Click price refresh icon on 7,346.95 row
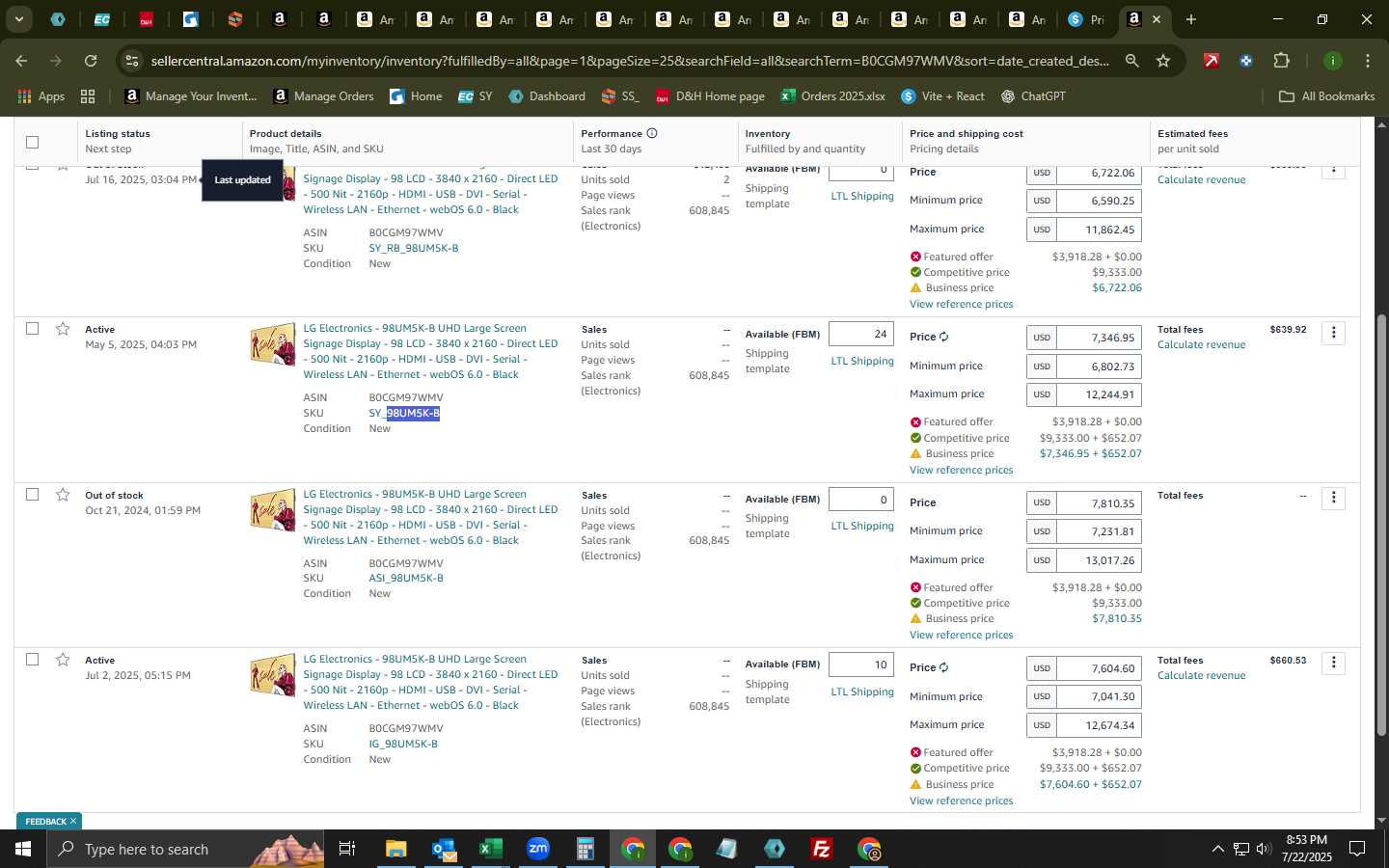This screenshot has width=1389, height=868. pyautogui.click(x=943, y=337)
